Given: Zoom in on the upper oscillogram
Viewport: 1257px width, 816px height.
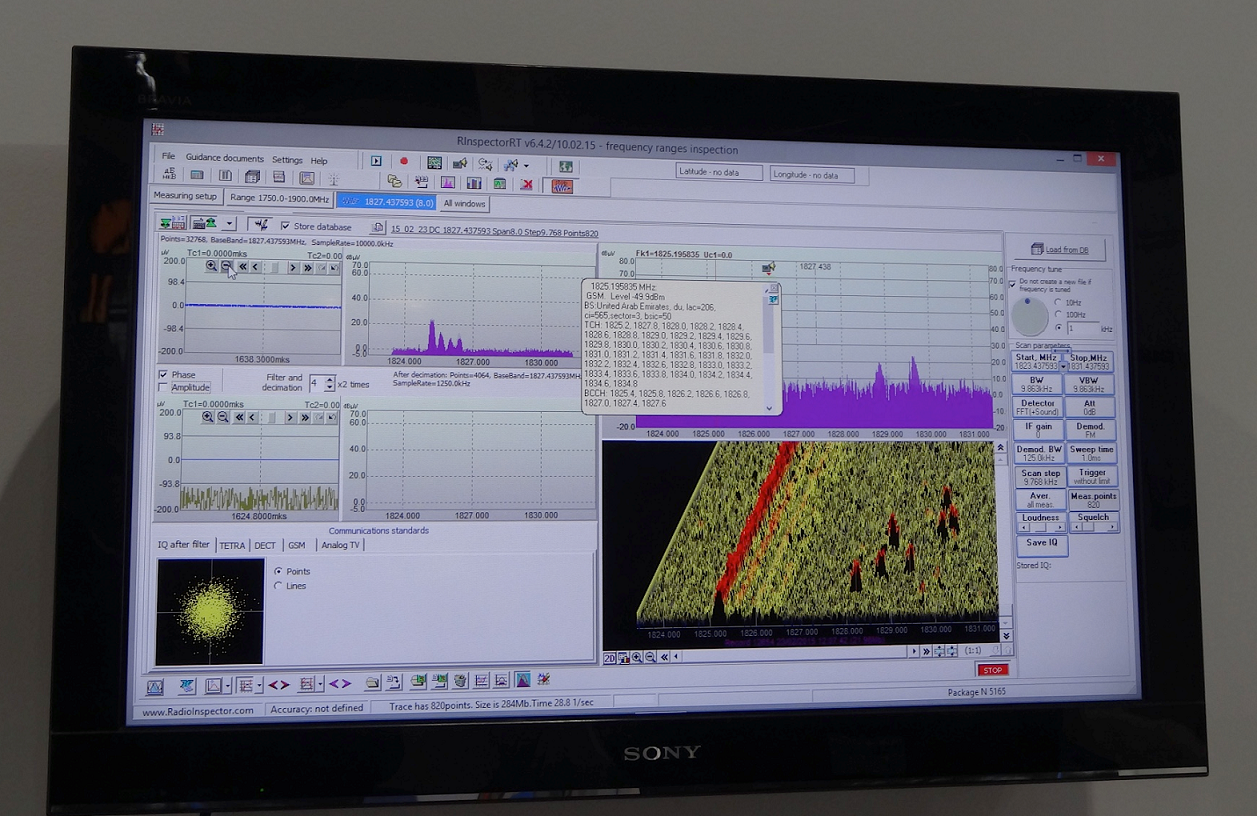Looking at the screenshot, I should click(211, 267).
